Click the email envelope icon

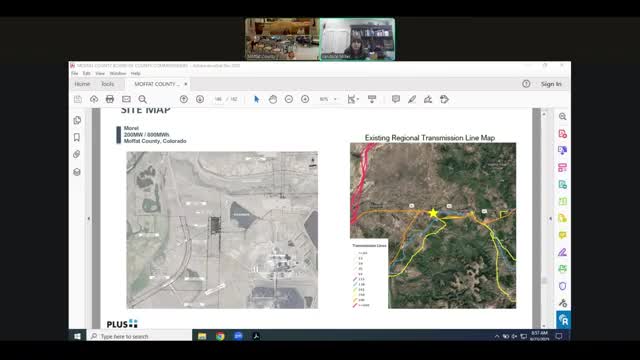click(x=126, y=99)
